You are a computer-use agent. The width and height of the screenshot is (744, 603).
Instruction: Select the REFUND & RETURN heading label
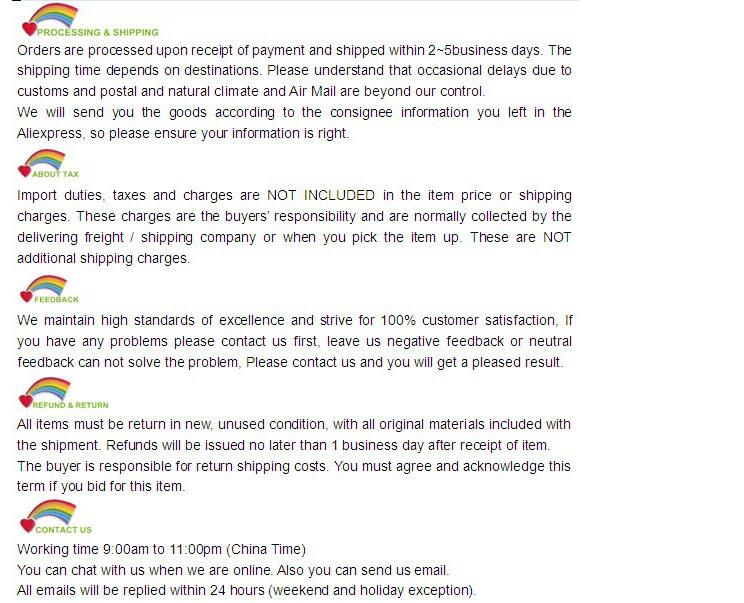[71, 405]
